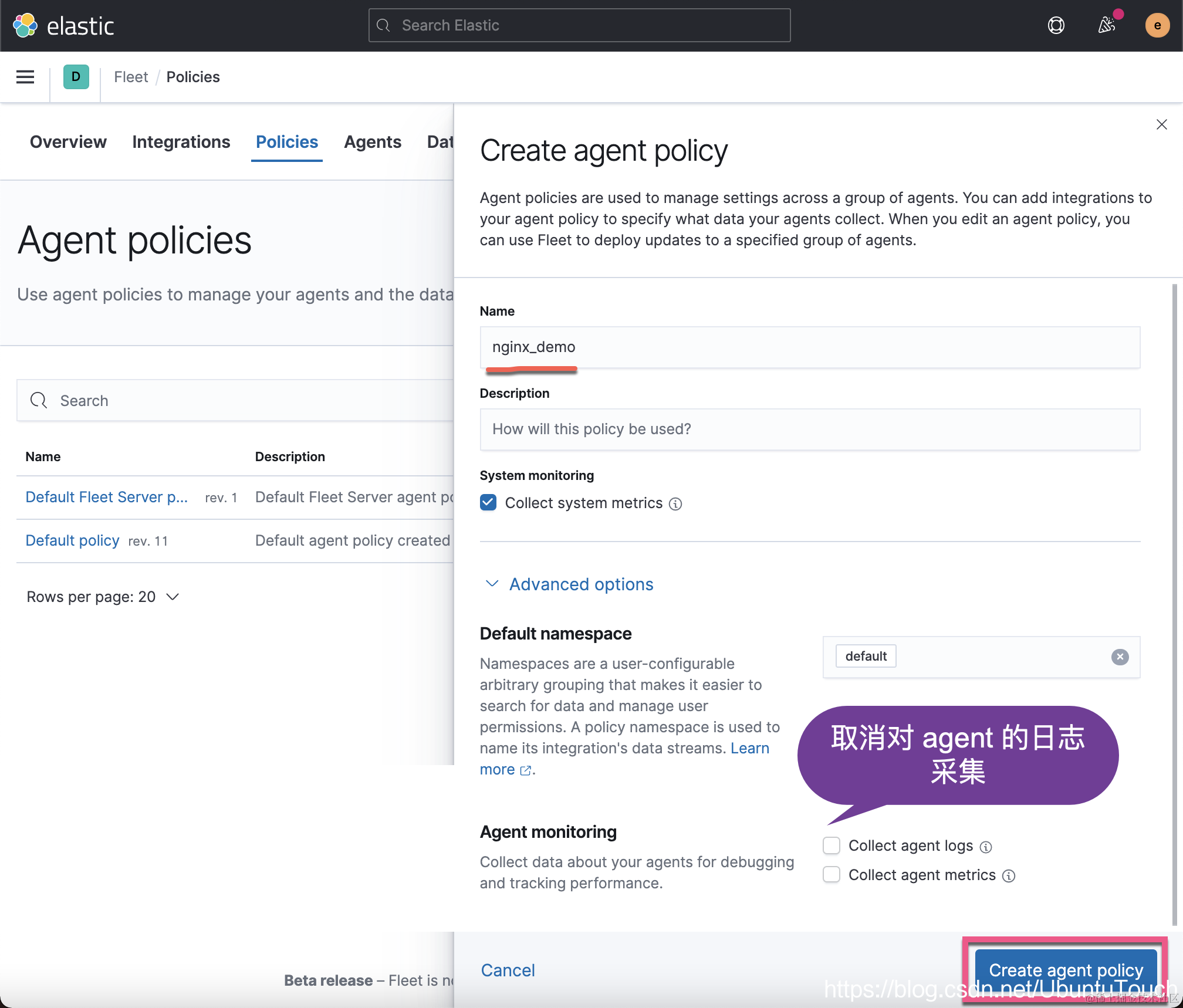Click the policy Description input field
Screen dimensions: 1183x1008
coord(810,429)
